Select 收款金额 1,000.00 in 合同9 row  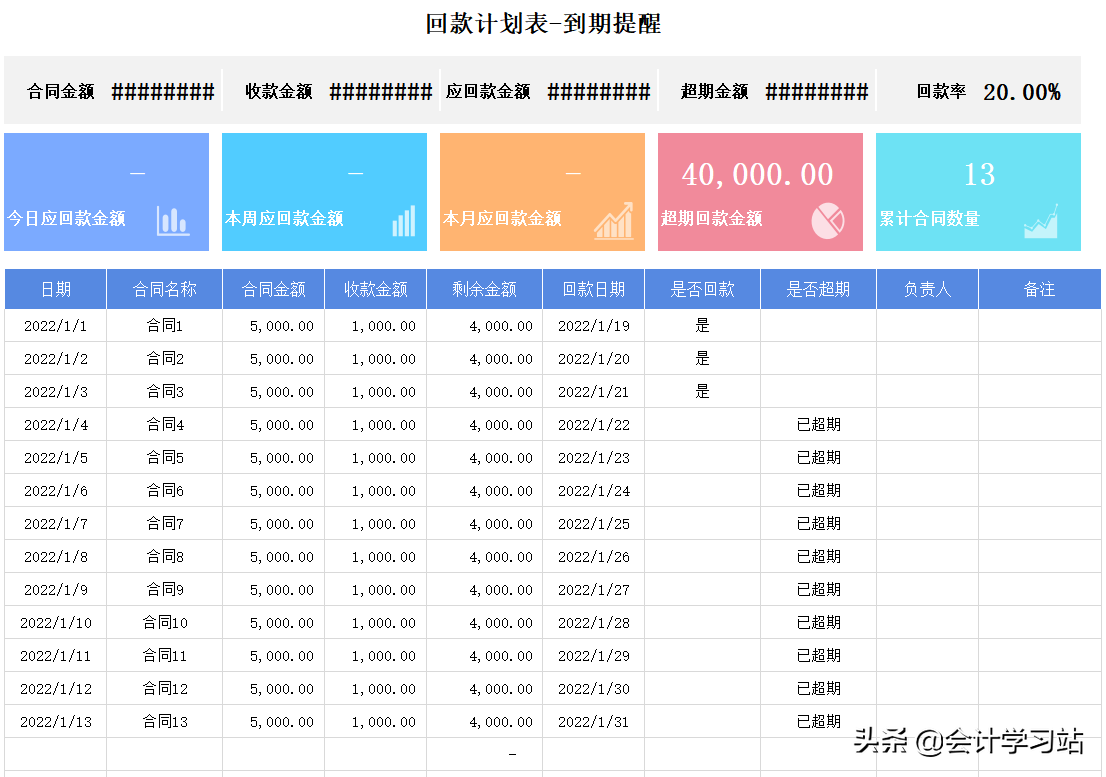(375, 589)
